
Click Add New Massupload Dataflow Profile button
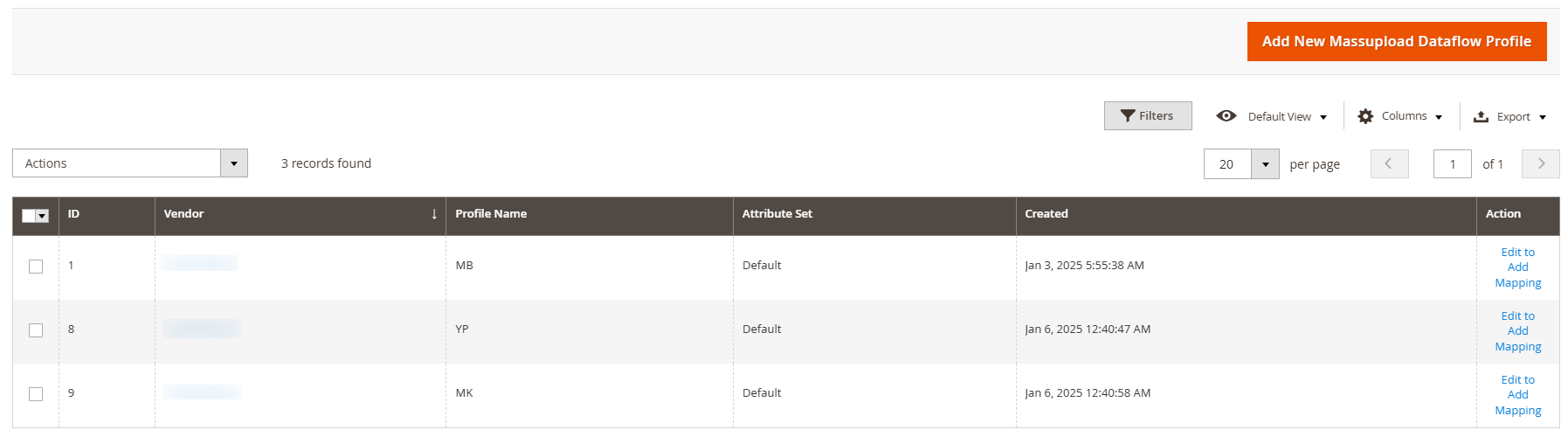tap(1396, 41)
